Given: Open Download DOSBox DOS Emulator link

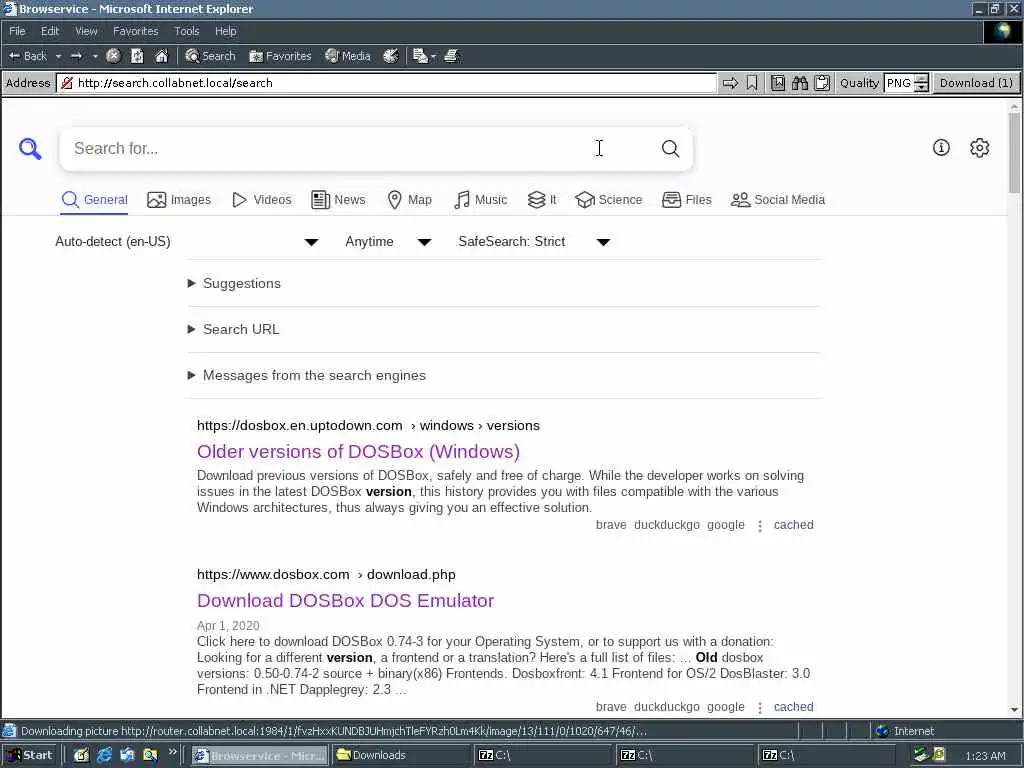Looking at the screenshot, I should tap(345, 601).
